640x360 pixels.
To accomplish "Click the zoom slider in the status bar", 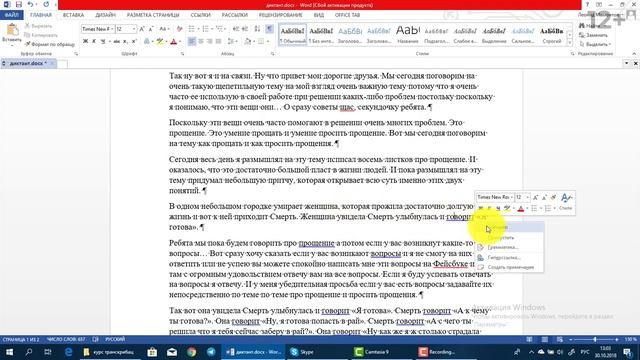I will 595,340.
